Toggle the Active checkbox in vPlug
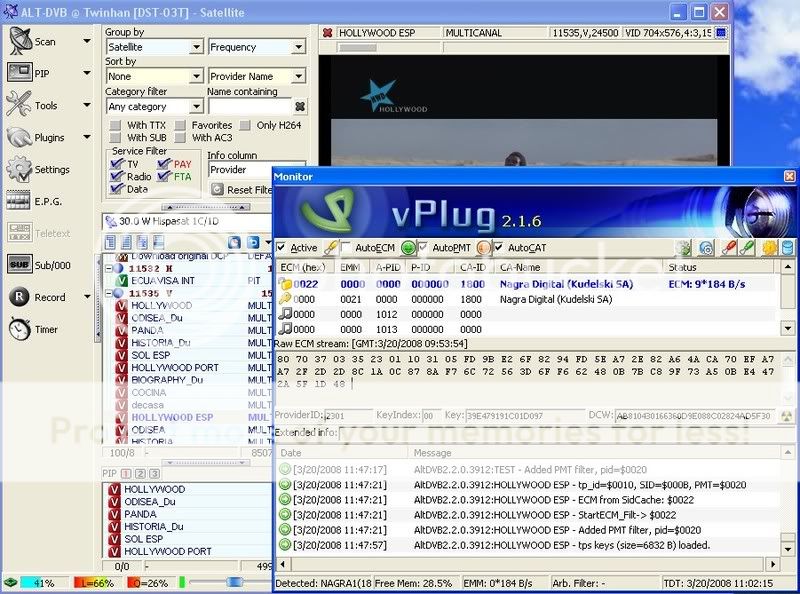The height and width of the screenshot is (594, 800). [281, 248]
